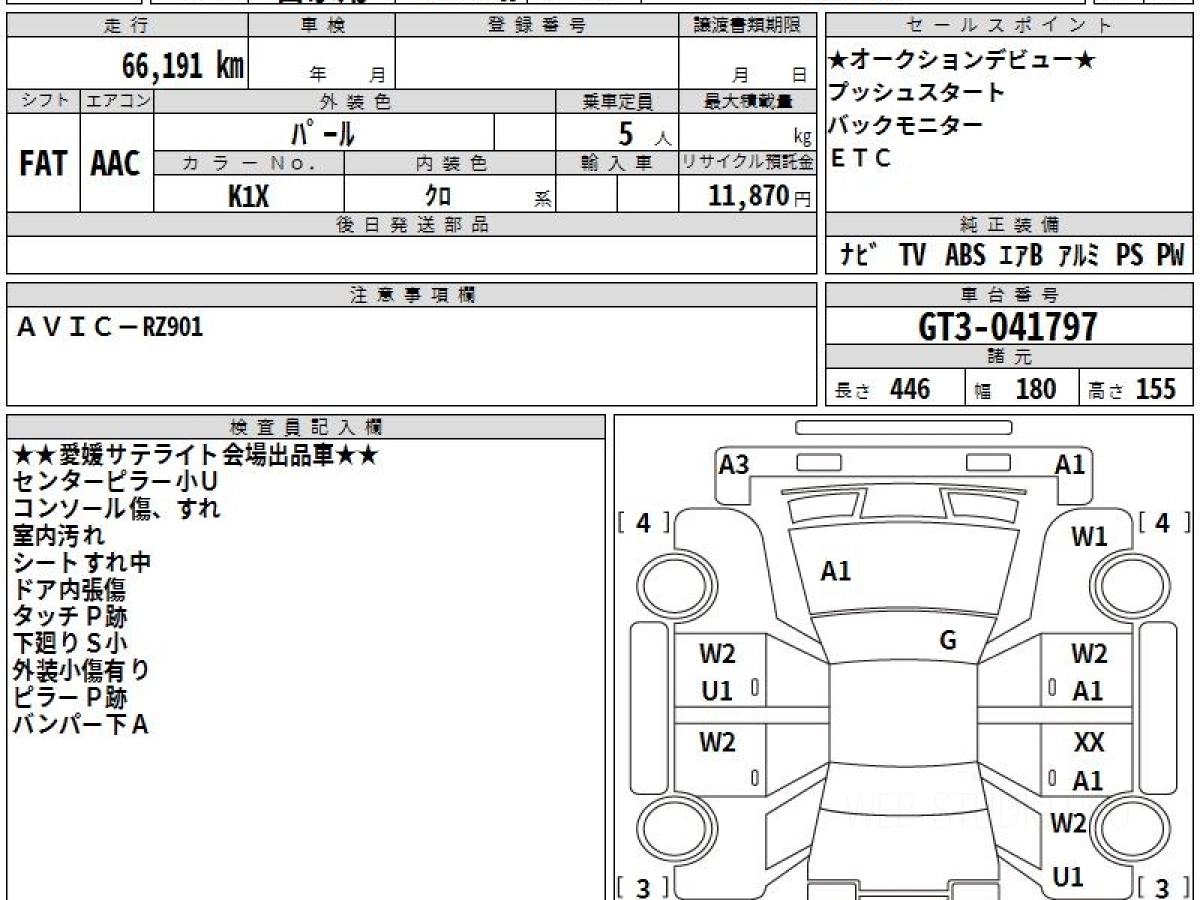This screenshot has height=900, width=1200.
Task: Select the シフト header label
Action: 43,101
